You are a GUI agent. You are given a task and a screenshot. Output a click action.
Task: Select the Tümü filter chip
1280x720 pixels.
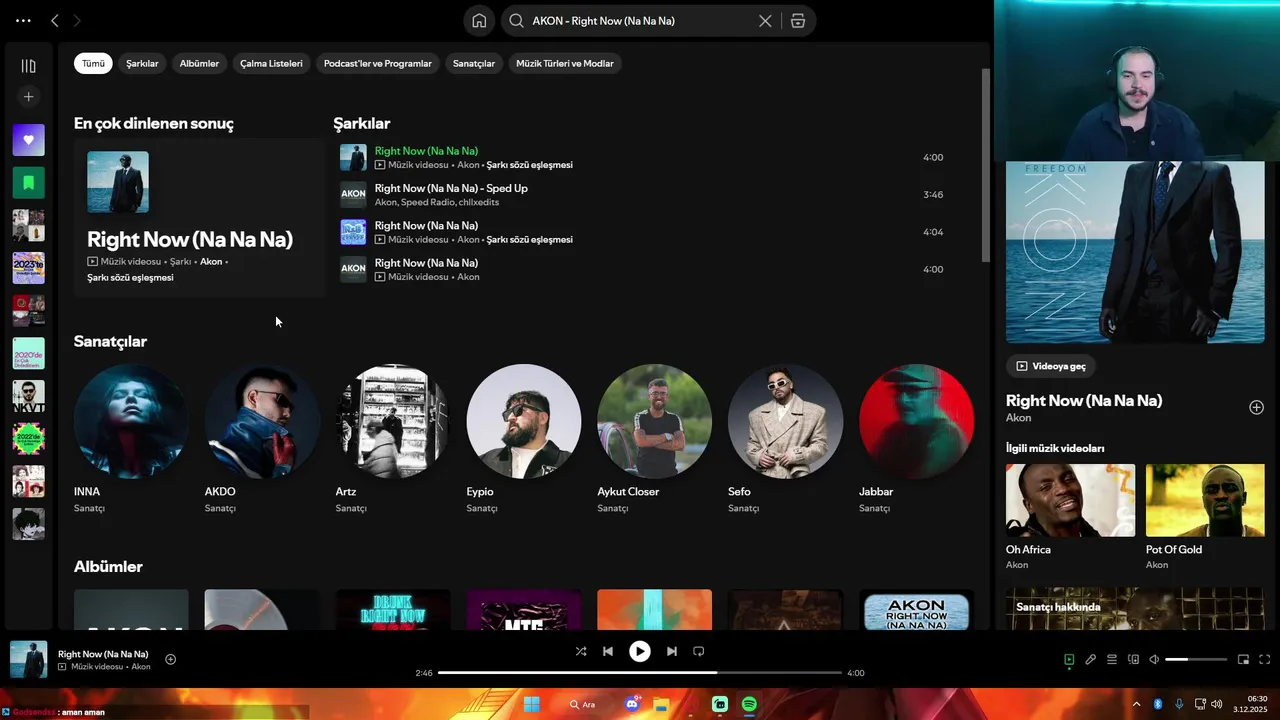click(93, 63)
